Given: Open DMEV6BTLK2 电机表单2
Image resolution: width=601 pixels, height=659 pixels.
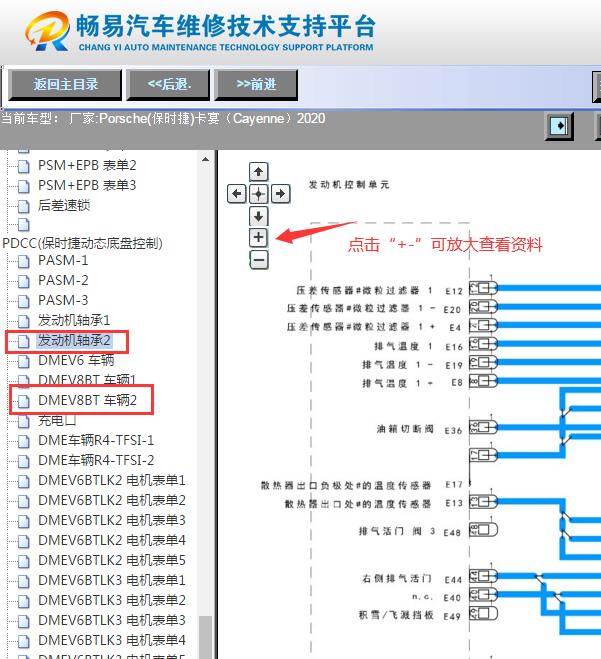Looking at the screenshot, I should click(111, 500).
